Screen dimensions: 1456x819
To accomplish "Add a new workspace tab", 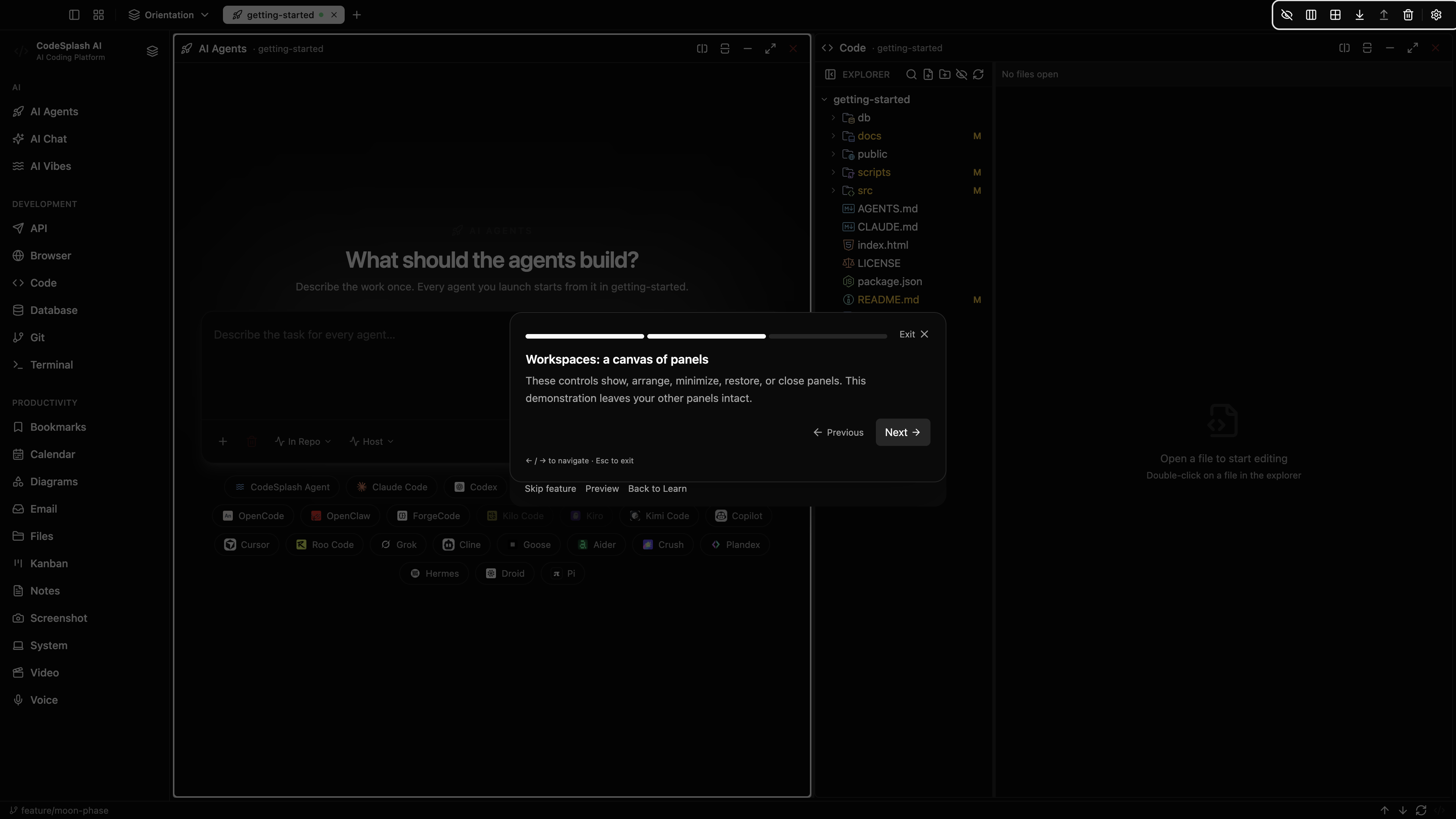I will click(x=357, y=15).
